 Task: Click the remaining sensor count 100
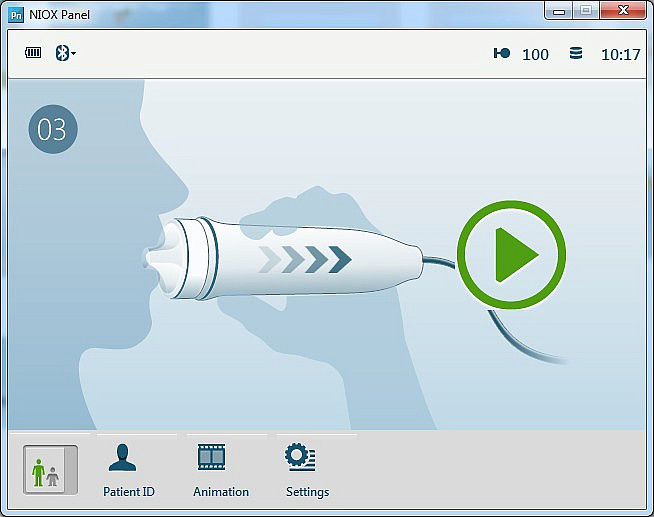[535, 54]
